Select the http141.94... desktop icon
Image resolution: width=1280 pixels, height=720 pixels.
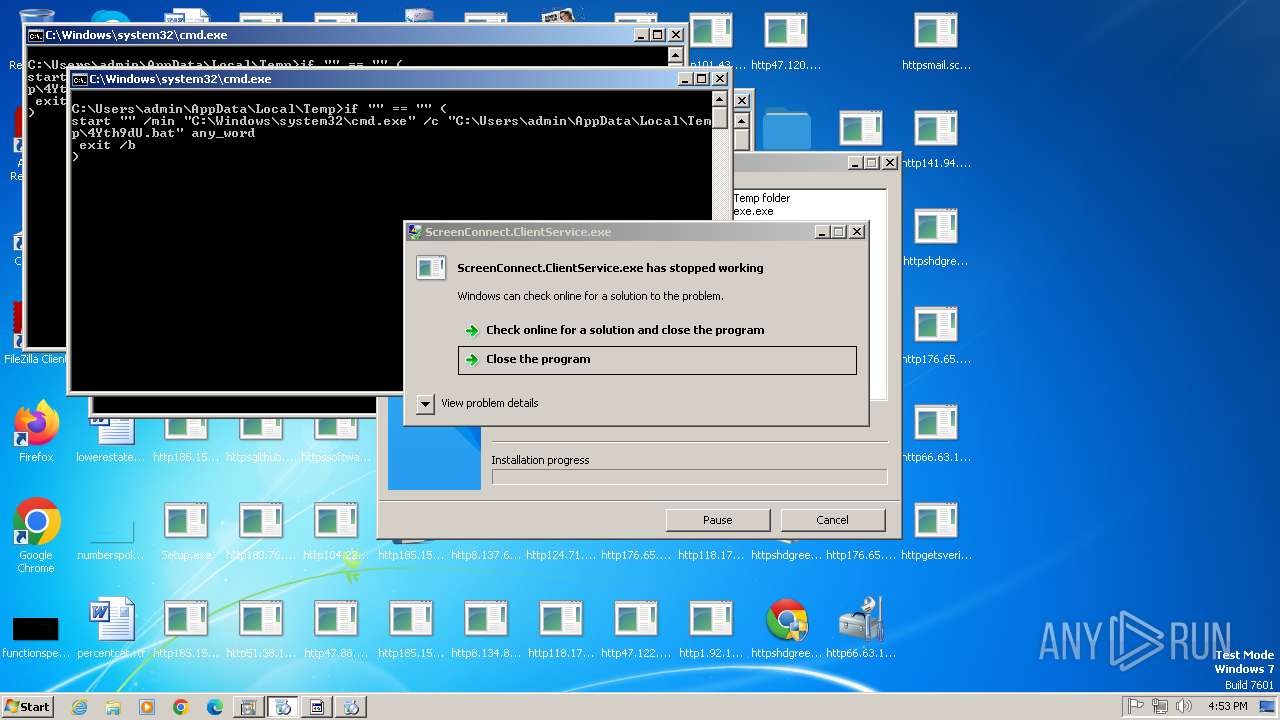pyautogui.click(x=936, y=138)
